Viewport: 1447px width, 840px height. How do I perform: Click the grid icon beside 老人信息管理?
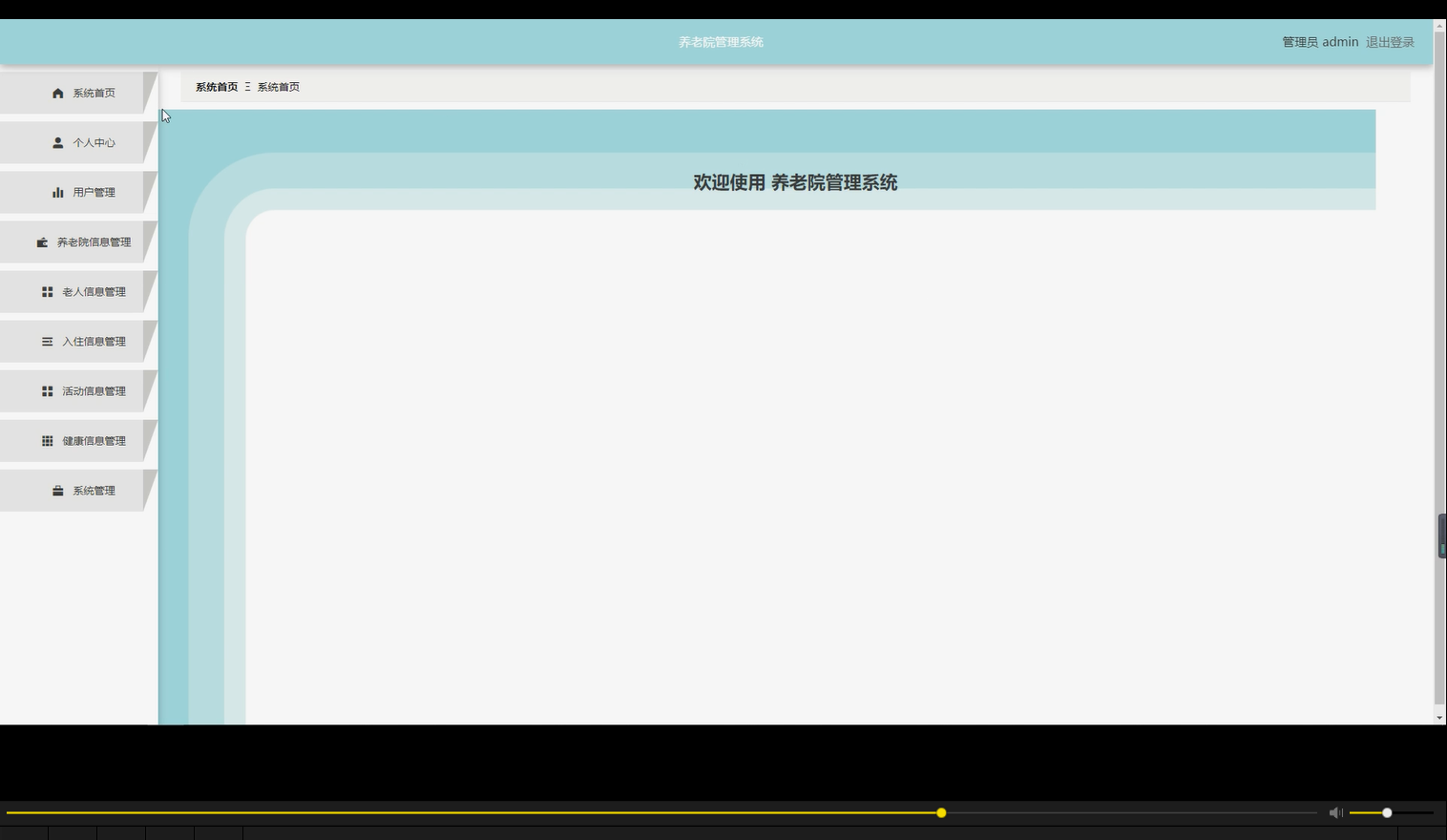click(47, 292)
